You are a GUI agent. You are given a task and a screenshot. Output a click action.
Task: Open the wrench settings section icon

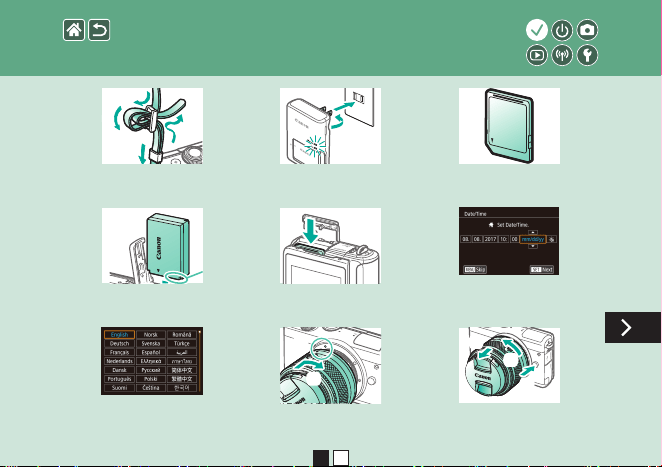click(x=587, y=55)
